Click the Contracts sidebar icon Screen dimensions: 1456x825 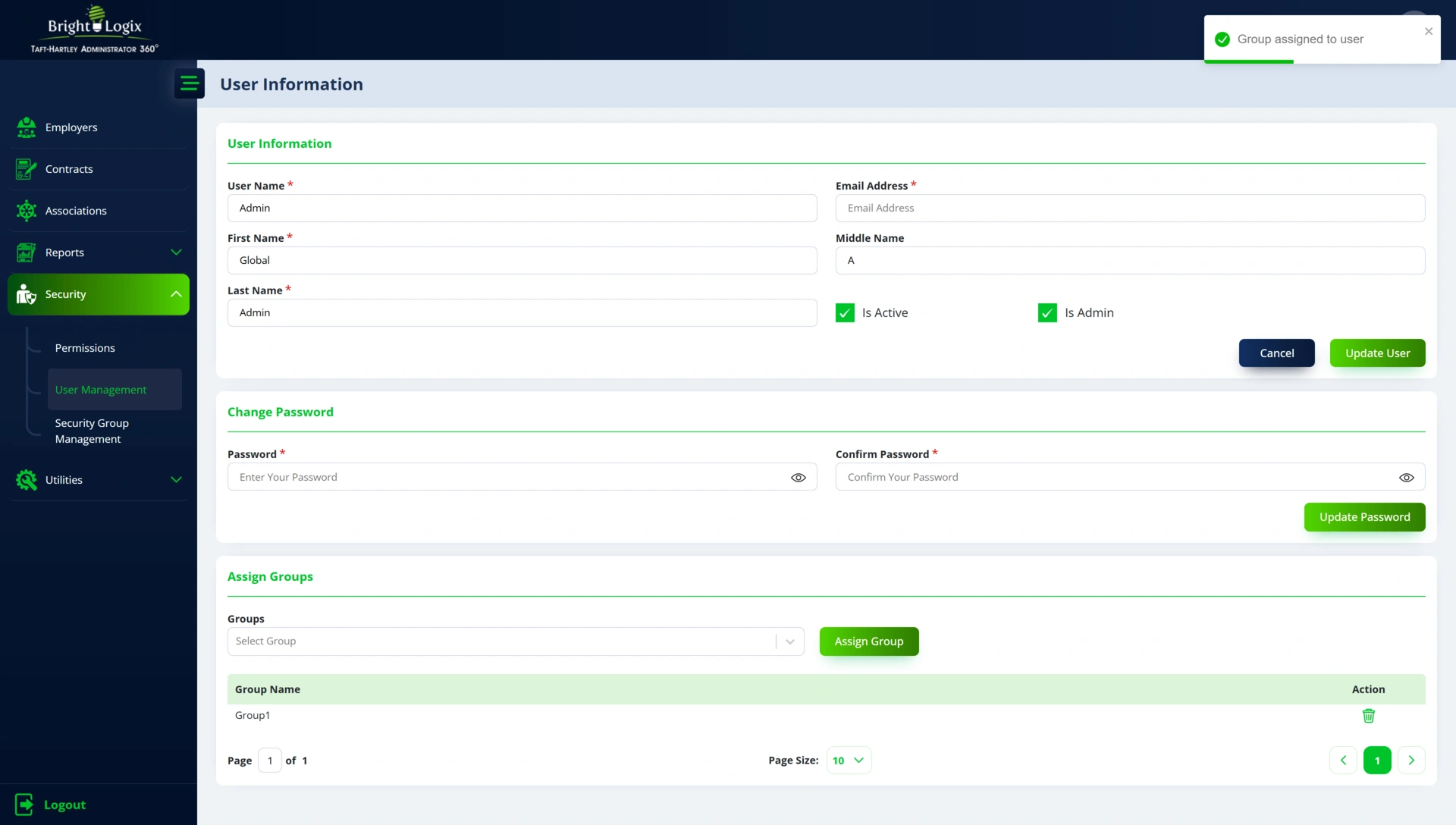coord(27,169)
